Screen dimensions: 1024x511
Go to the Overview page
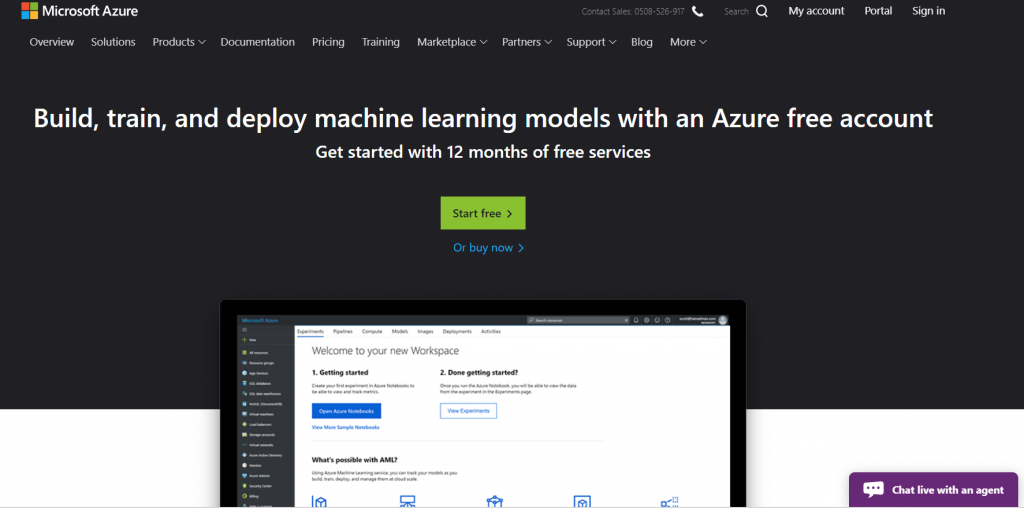[x=52, y=42]
